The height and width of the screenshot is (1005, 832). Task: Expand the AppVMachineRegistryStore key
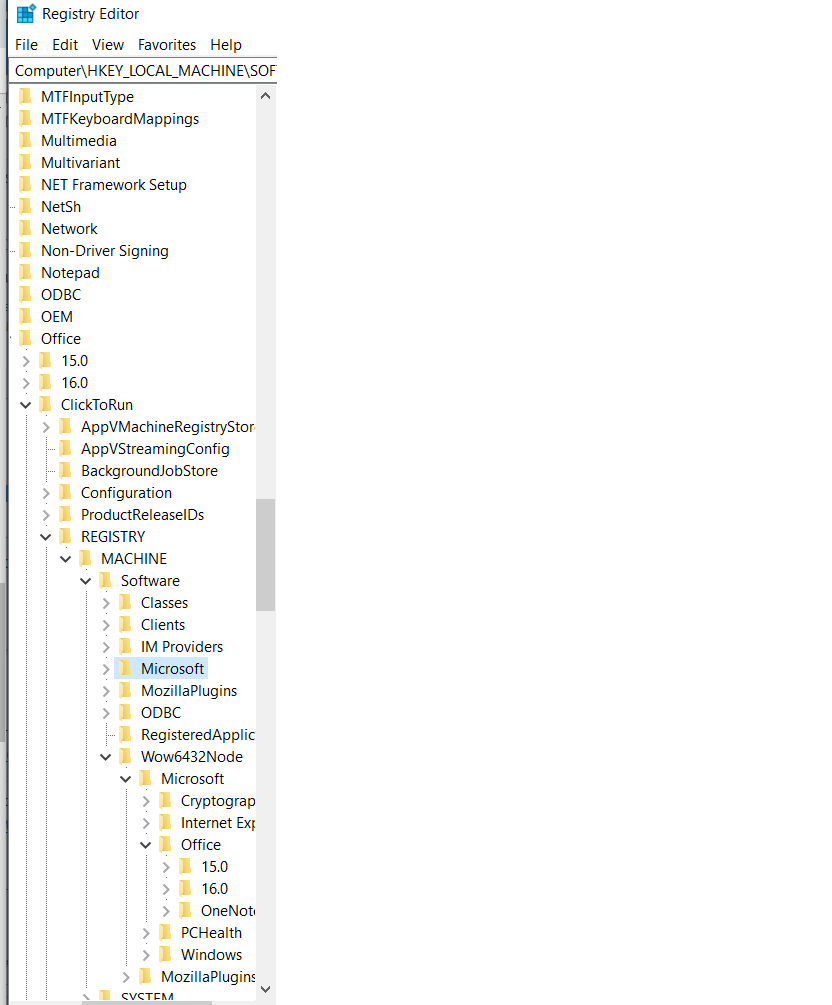[46, 427]
